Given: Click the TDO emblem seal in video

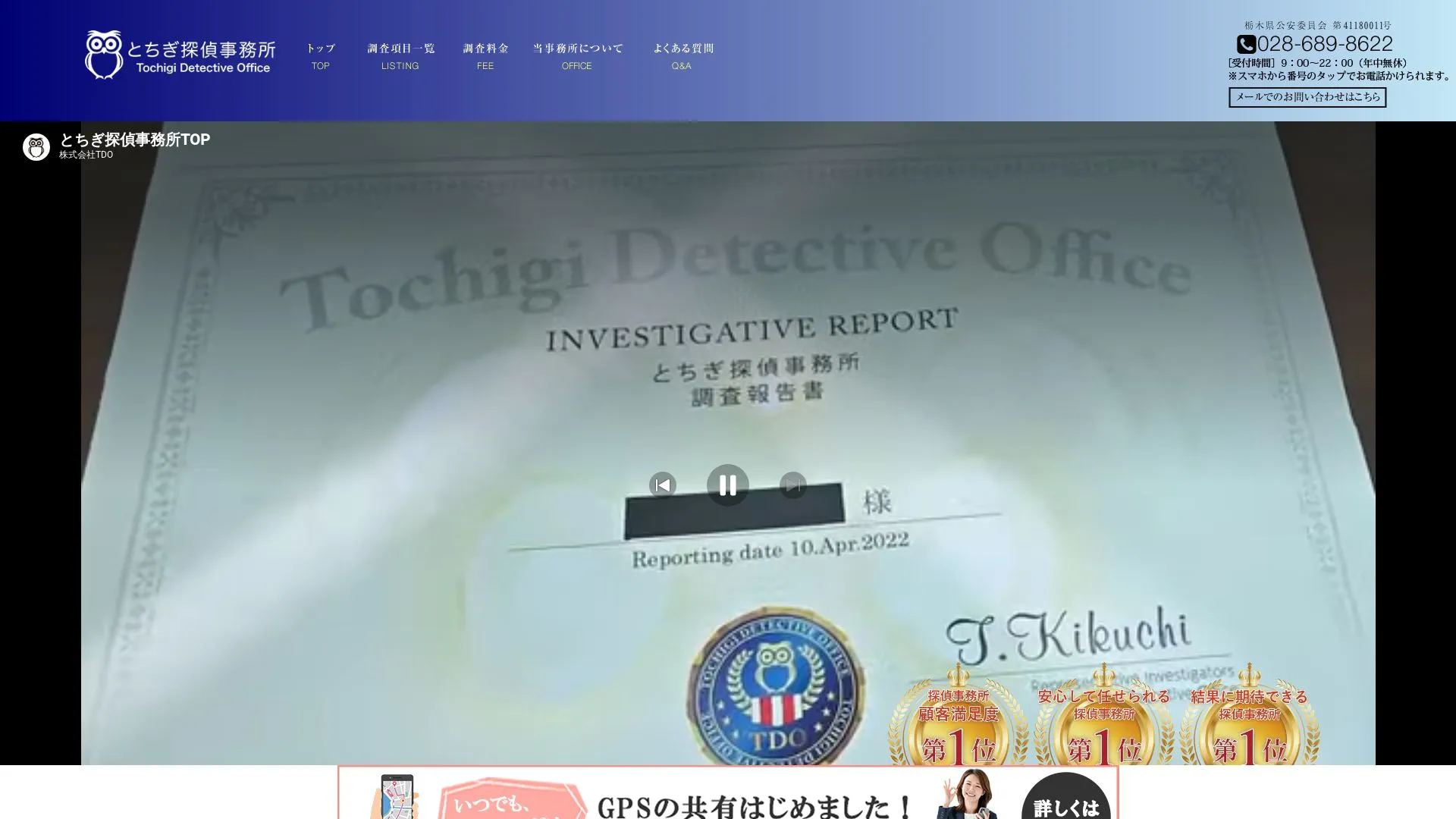Looking at the screenshot, I should point(775,686).
